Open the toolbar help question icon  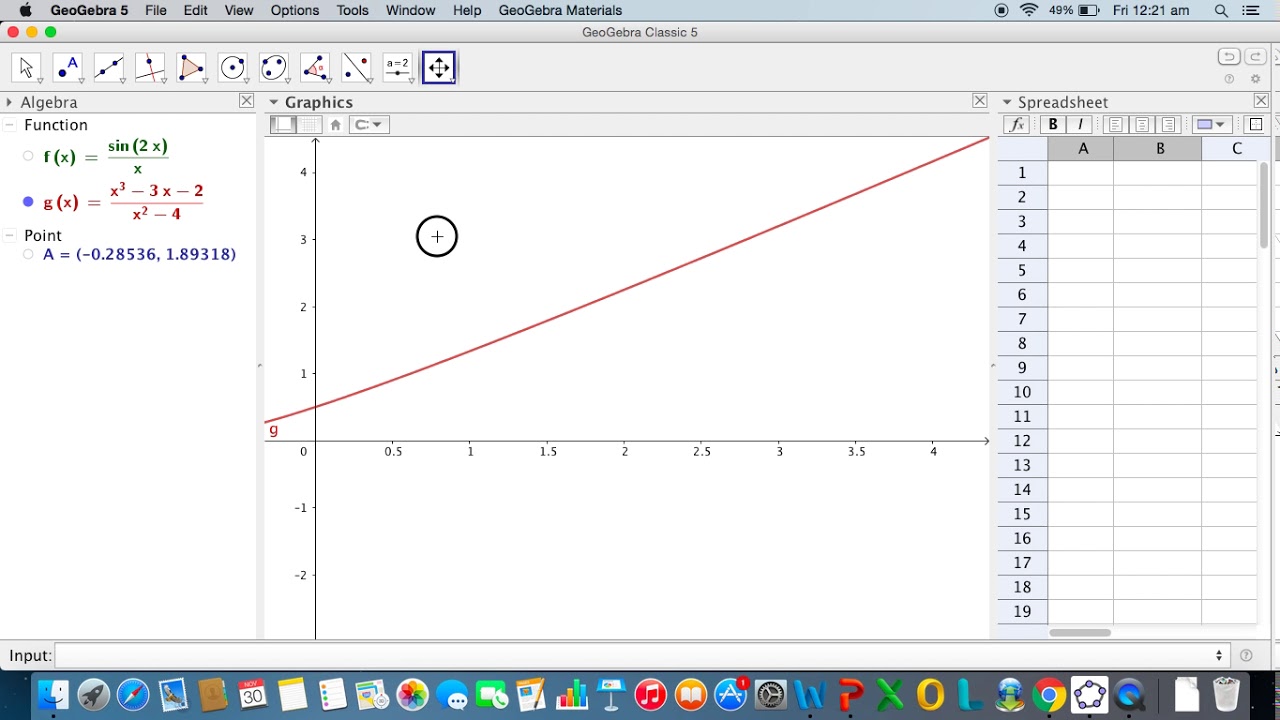point(1229,79)
